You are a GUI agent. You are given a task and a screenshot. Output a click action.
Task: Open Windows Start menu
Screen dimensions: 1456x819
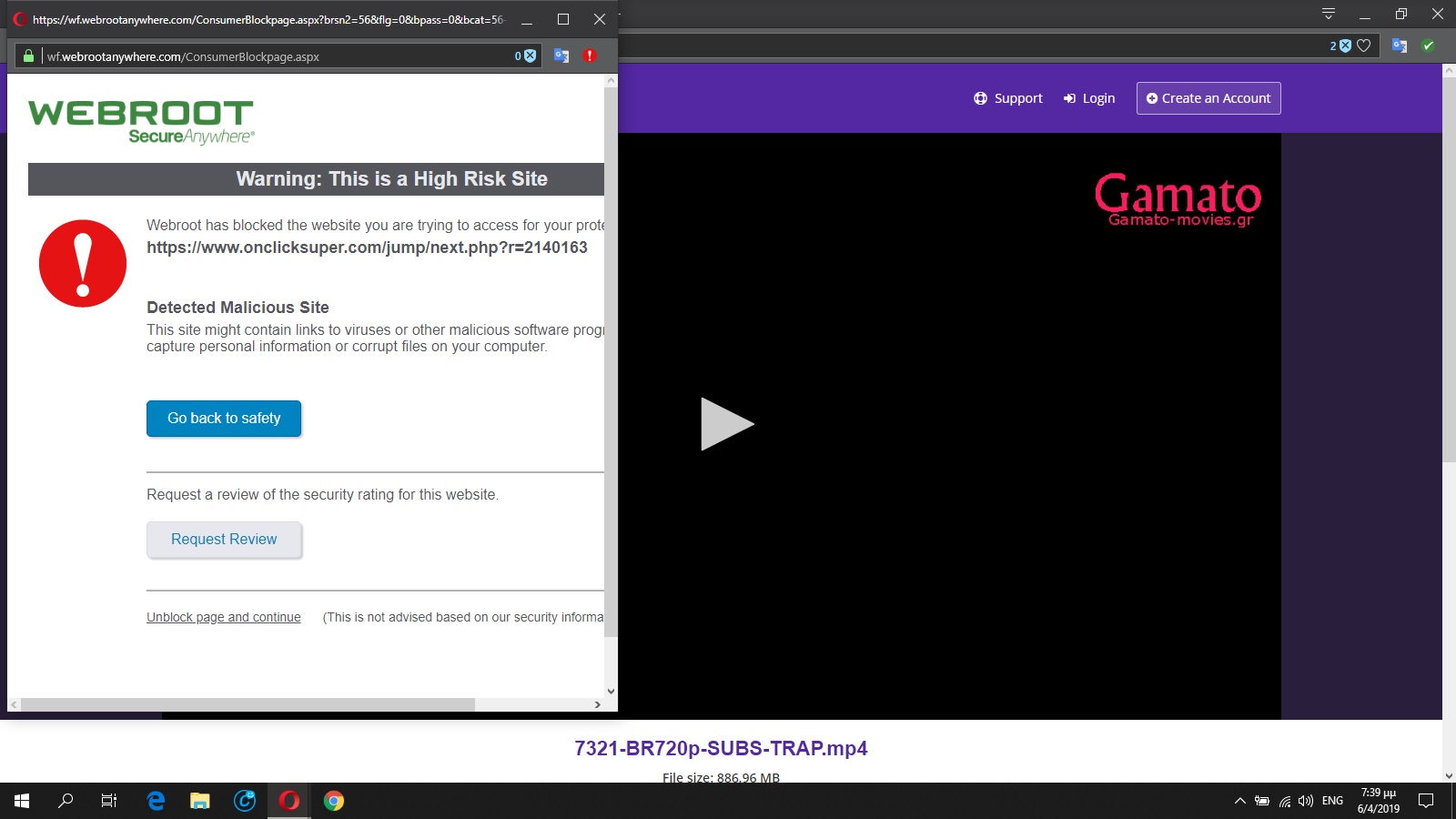click(22, 801)
